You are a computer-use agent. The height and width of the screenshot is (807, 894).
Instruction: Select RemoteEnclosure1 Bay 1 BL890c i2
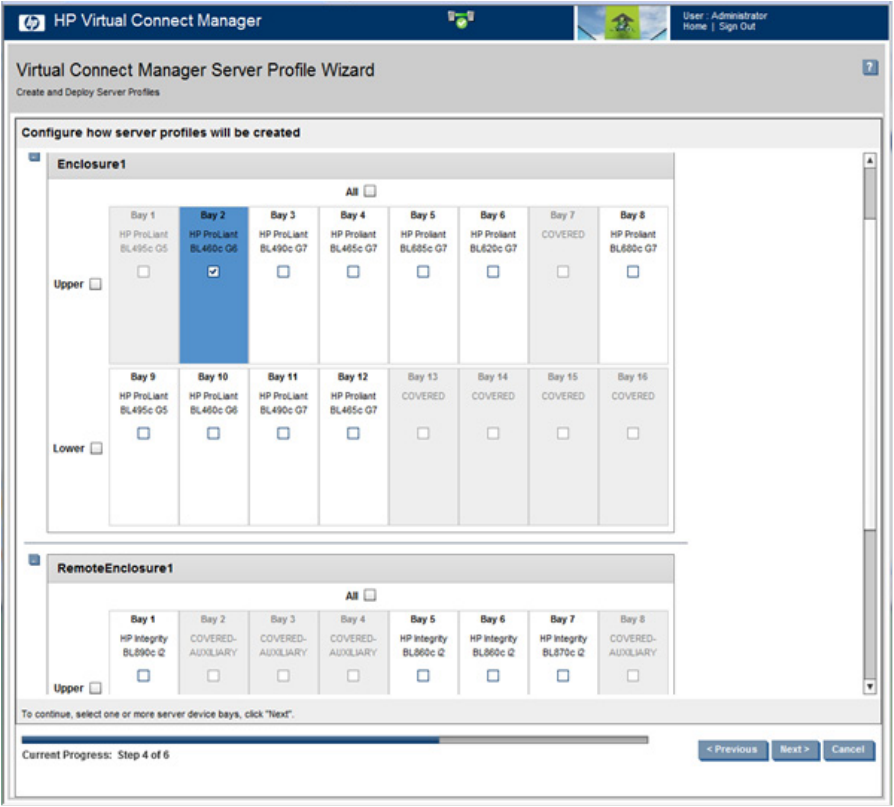pyautogui.click(x=144, y=675)
